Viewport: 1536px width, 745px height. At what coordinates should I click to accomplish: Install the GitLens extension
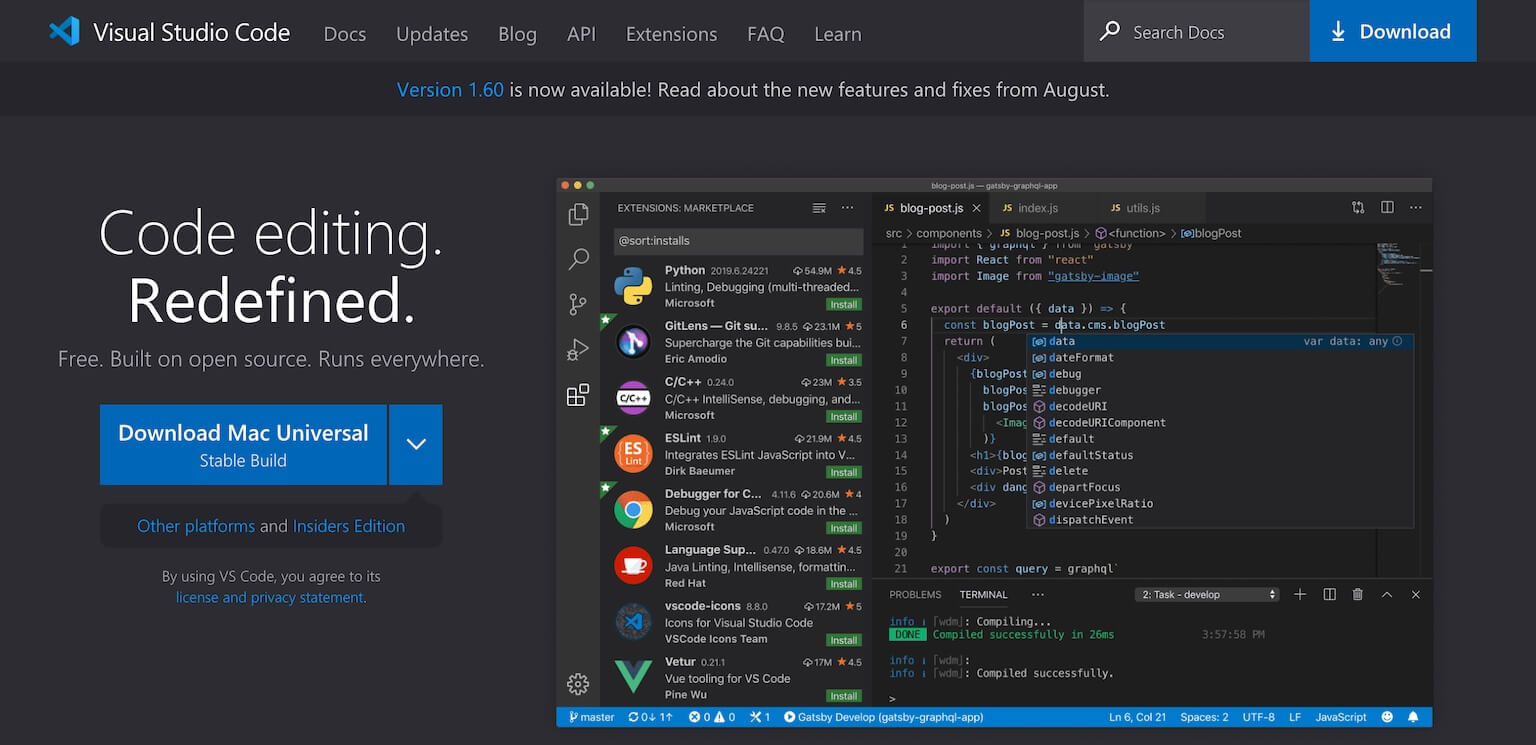pyautogui.click(x=843, y=360)
